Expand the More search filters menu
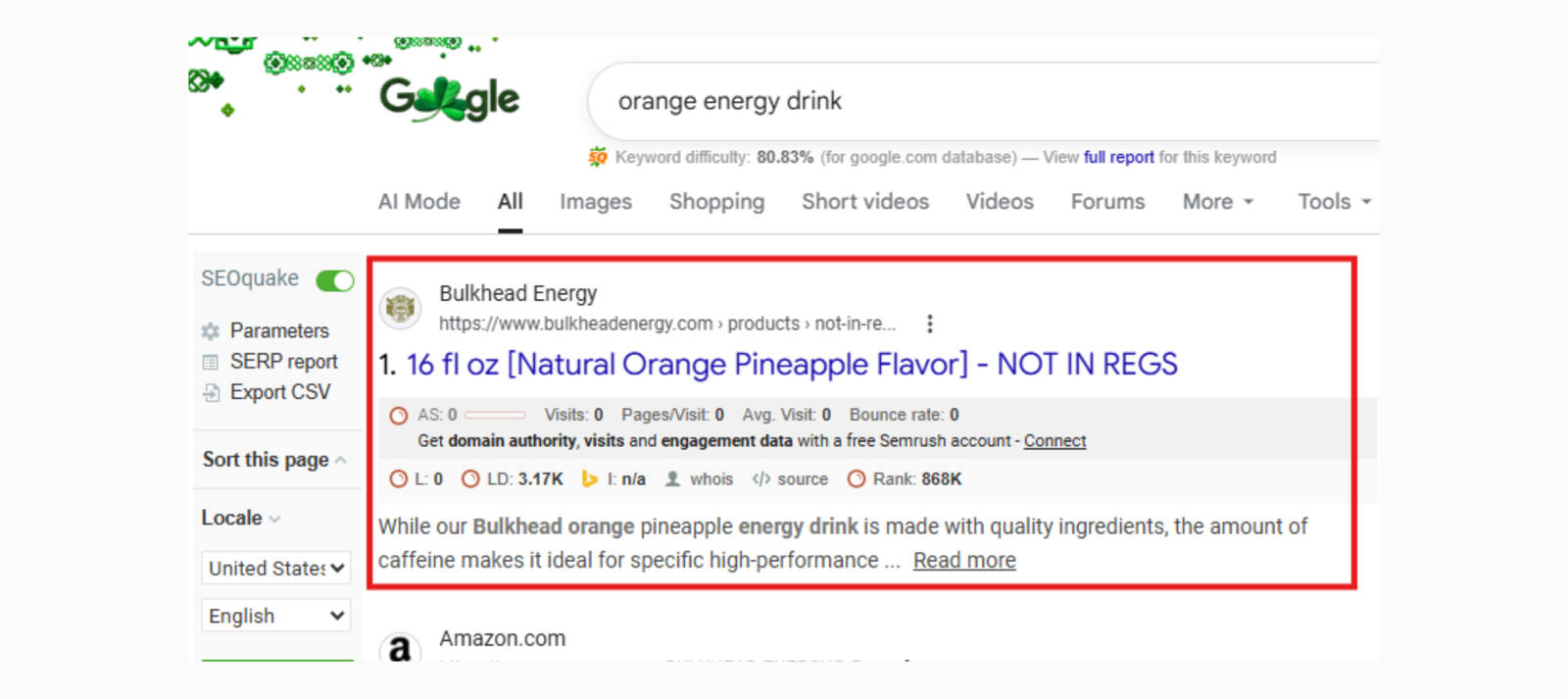1568x699 pixels. (x=1217, y=202)
